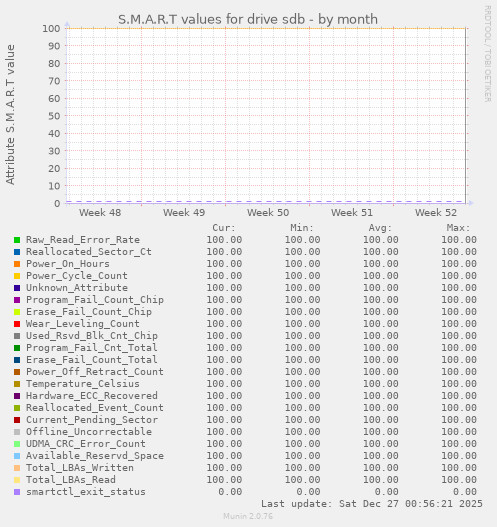The height and width of the screenshot is (527, 497).
Task: Click the light blue Available_Reservd_Space swatch
Action: click(17, 456)
